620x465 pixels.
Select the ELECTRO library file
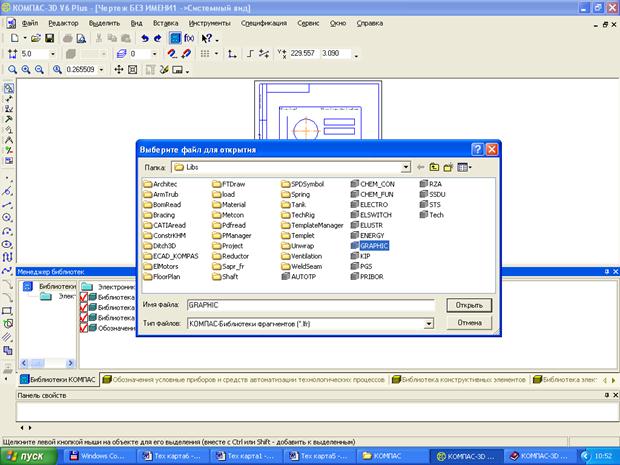369,204
